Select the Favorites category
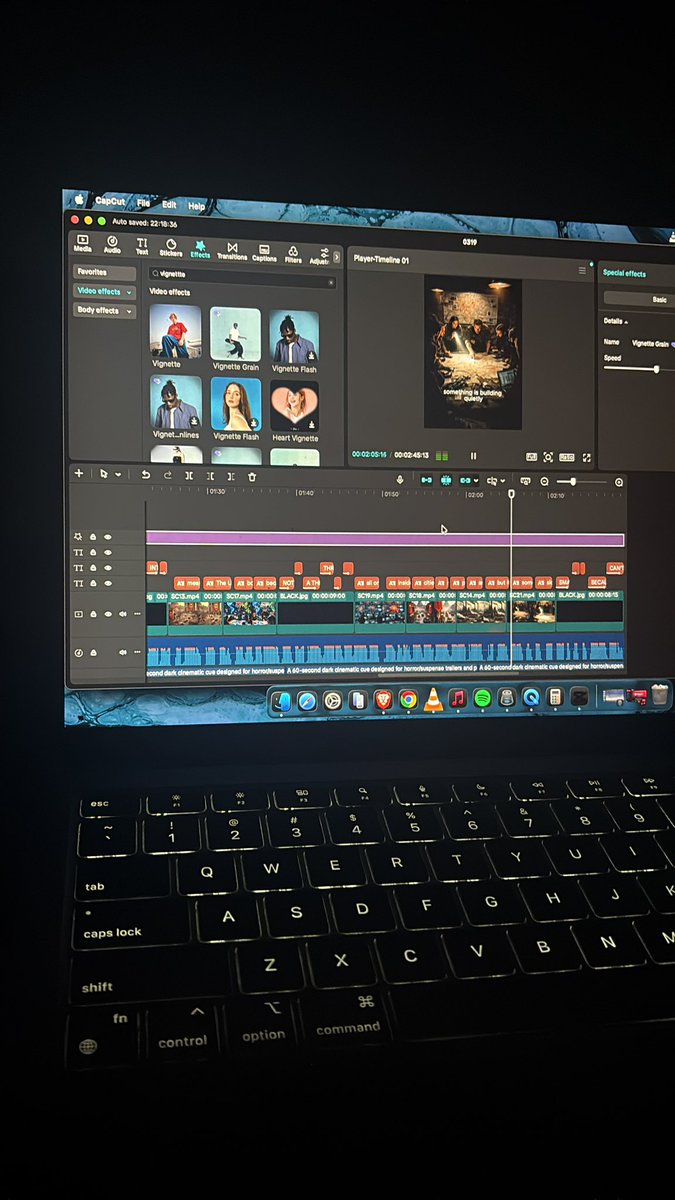Viewport: 675px width, 1200px height. point(104,272)
